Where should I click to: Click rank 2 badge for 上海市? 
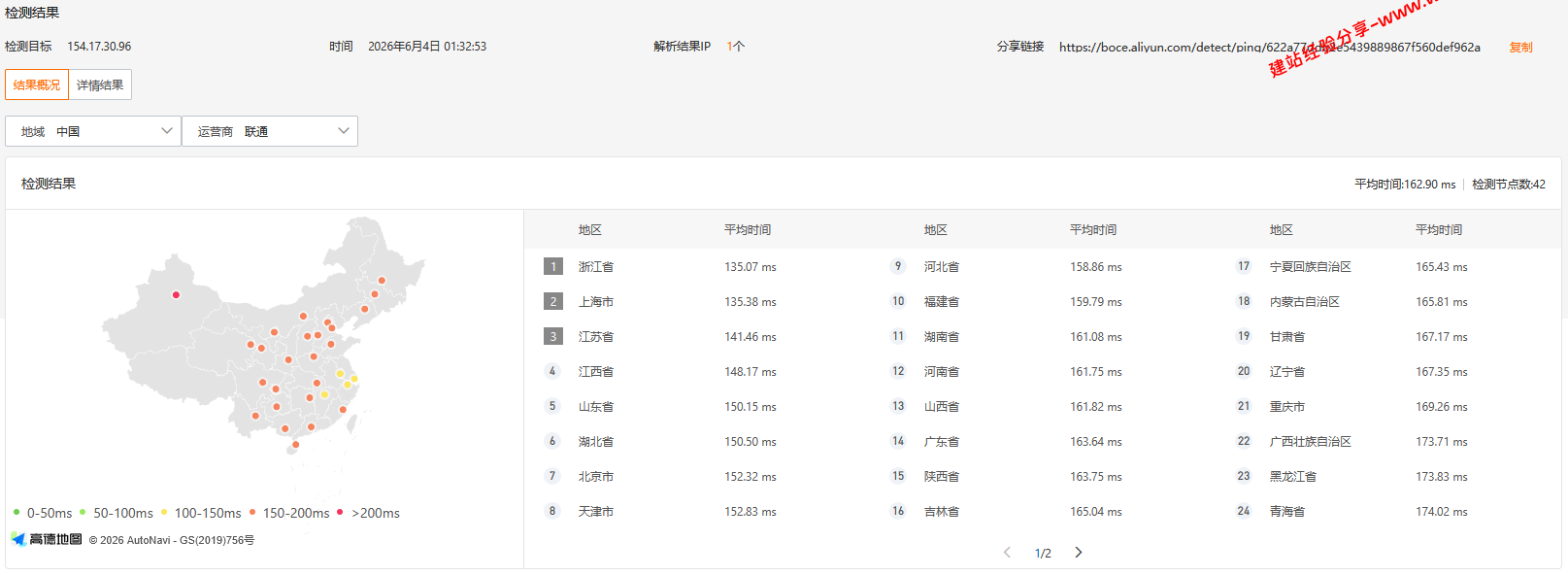pyautogui.click(x=553, y=301)
